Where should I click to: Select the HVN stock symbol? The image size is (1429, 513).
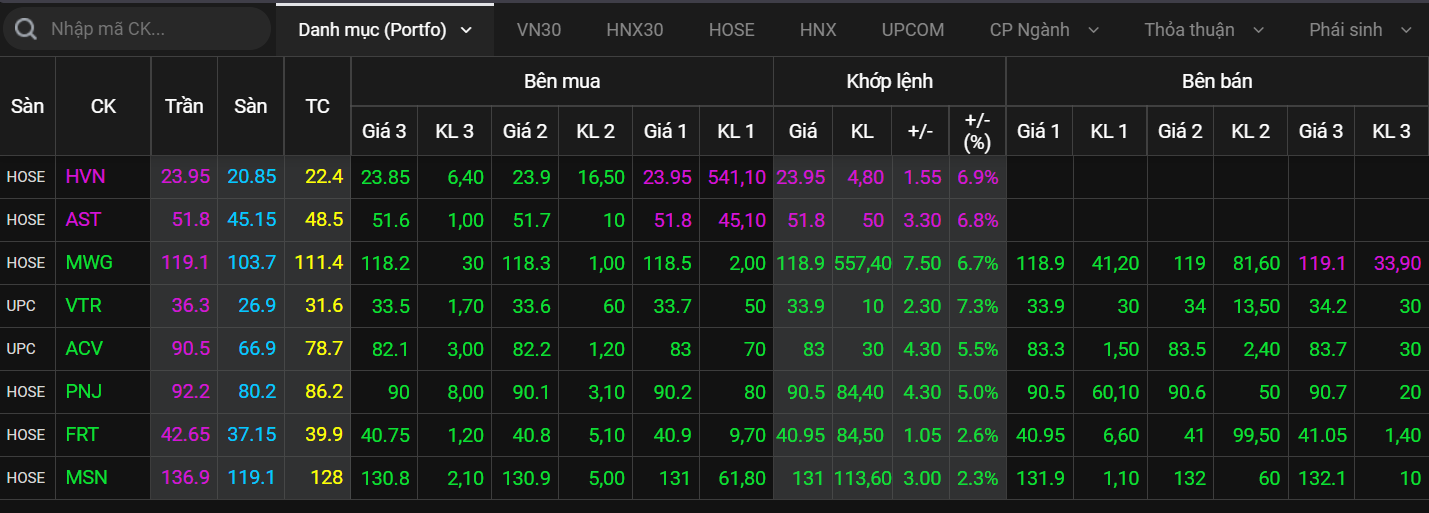pyautogui.click(x=85, y=177)
